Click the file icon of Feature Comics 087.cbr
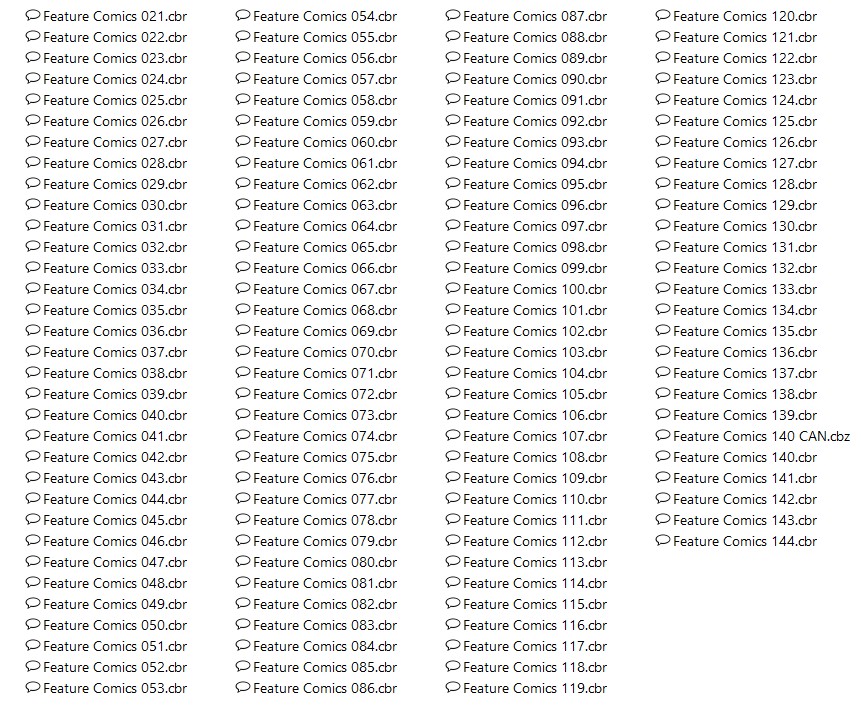The height and width of the screenshot is (713, 861). 452,16
